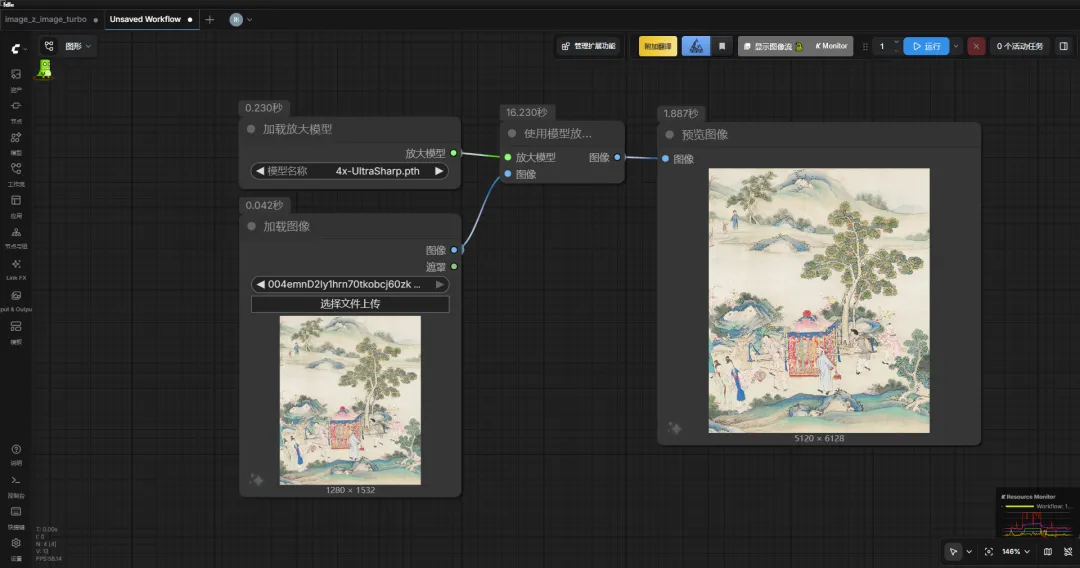Toggle the 显示图像流 button

point(773,46)
